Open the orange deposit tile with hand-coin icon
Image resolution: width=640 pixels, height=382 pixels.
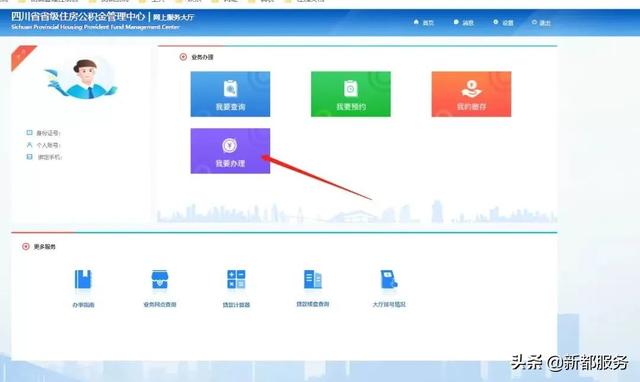pyautogui.click(x=471, y=94)
